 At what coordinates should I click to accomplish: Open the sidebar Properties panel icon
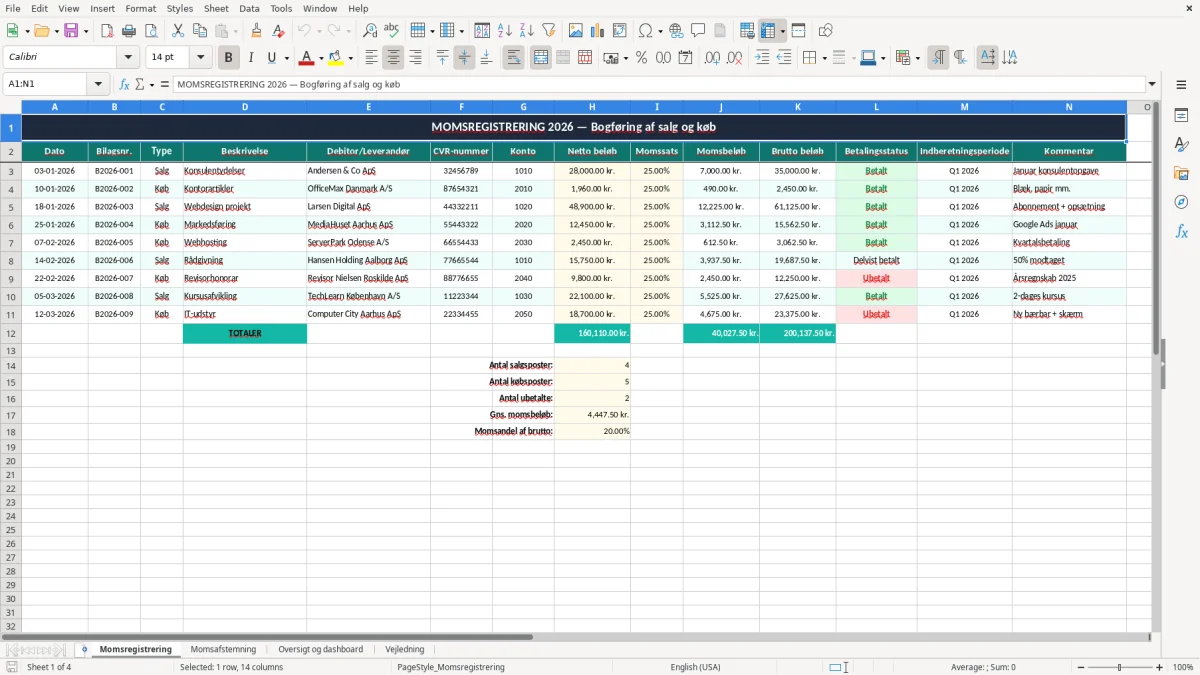(1181, 116)
